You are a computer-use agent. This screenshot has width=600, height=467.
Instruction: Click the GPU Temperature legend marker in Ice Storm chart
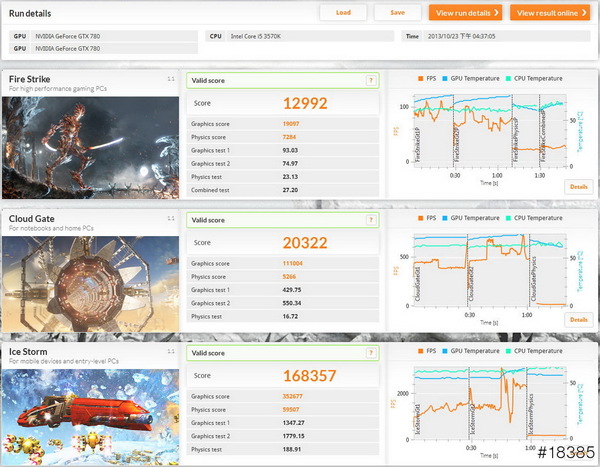(x=447, y=352)
